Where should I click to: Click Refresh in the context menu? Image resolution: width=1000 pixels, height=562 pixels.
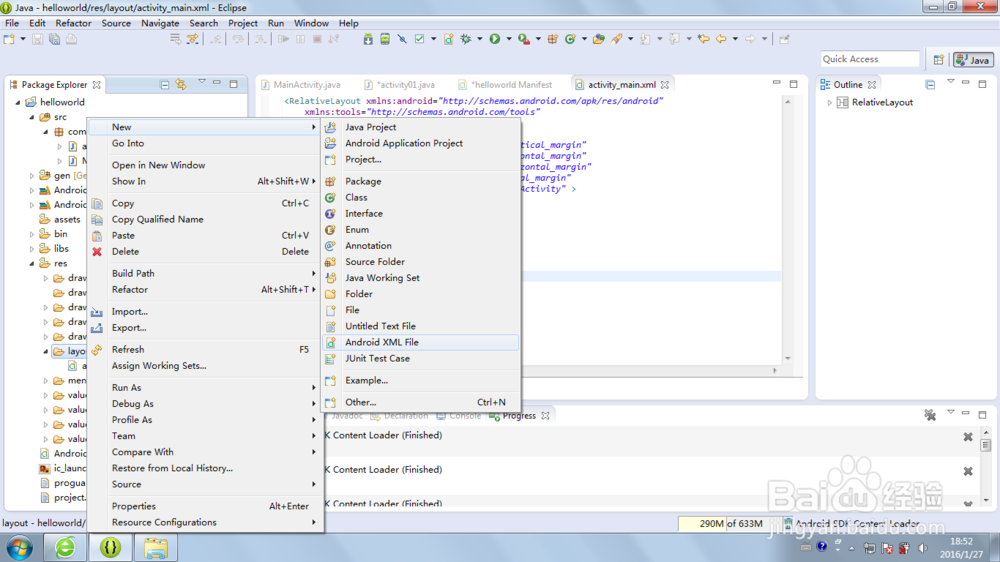tap(204, 350)
